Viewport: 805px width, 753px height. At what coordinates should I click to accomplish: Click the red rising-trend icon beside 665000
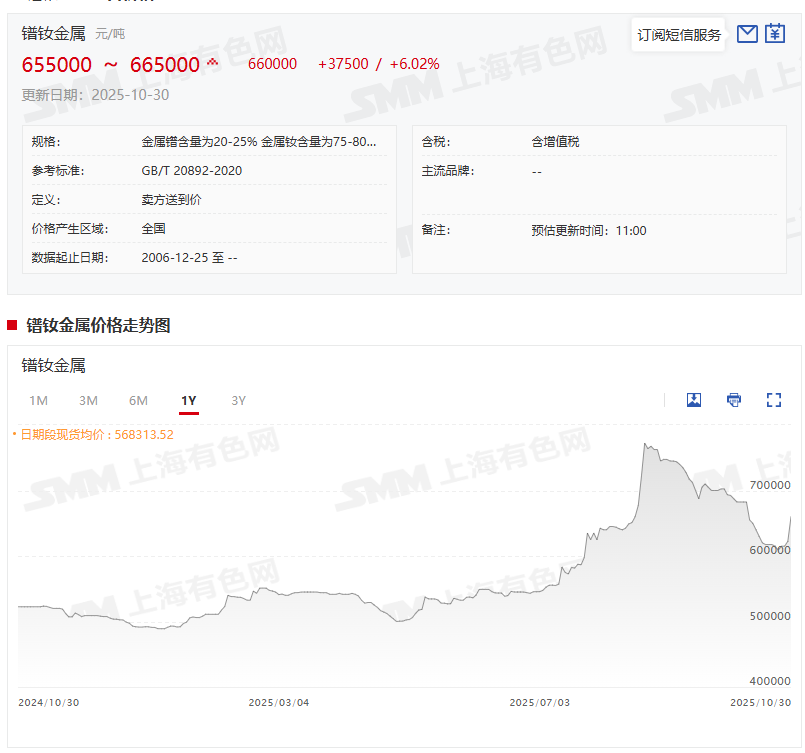tap(212, 63)
